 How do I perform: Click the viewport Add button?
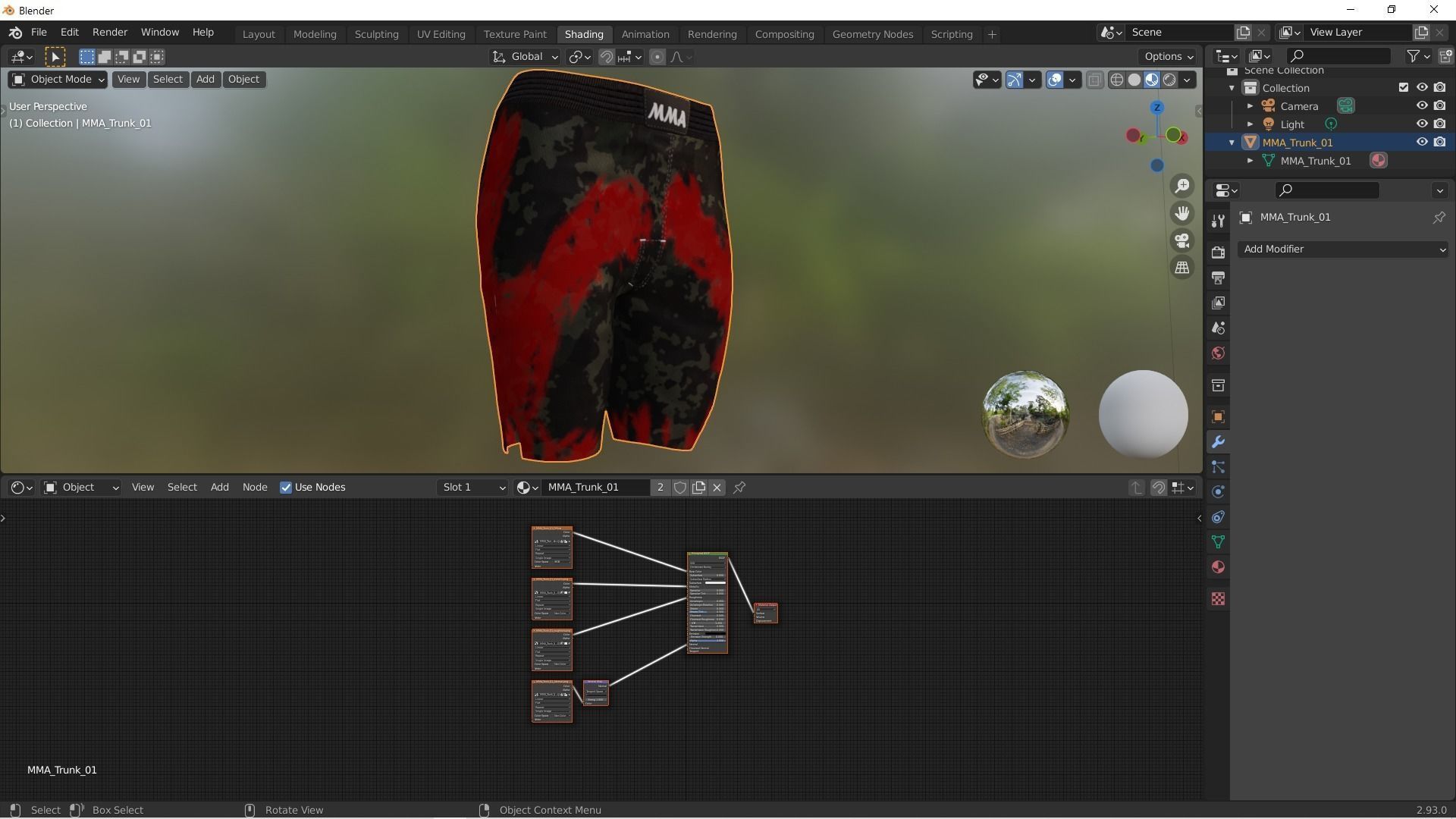click(205, 80)
